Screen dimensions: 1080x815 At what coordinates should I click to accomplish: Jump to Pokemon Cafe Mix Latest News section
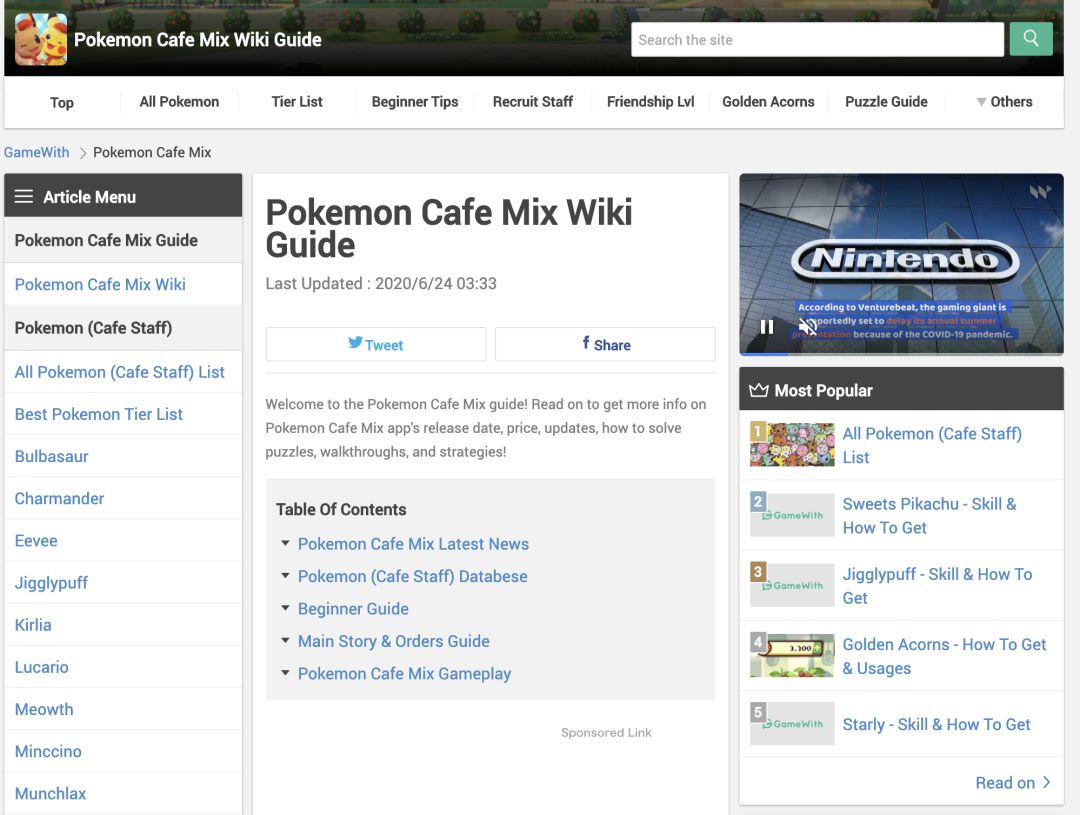click(x=413, y=544)
